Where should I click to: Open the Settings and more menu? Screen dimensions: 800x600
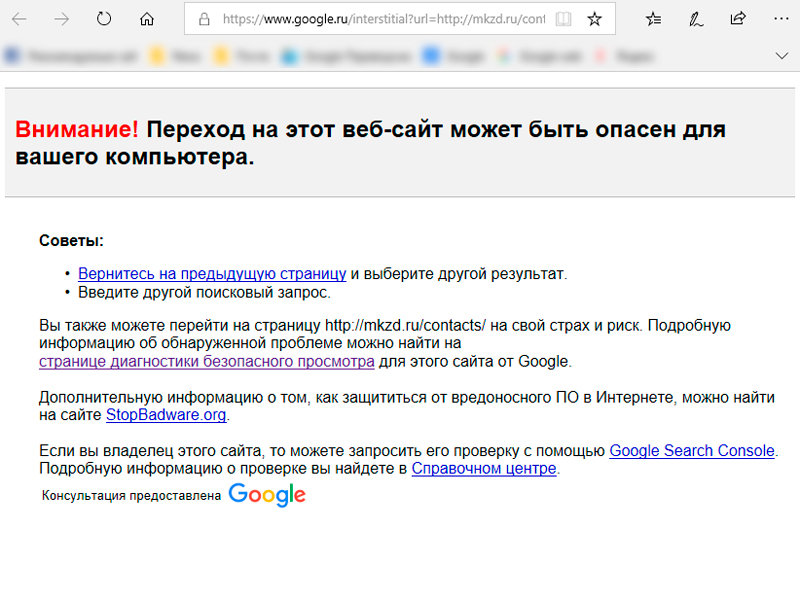coord(781,19)
